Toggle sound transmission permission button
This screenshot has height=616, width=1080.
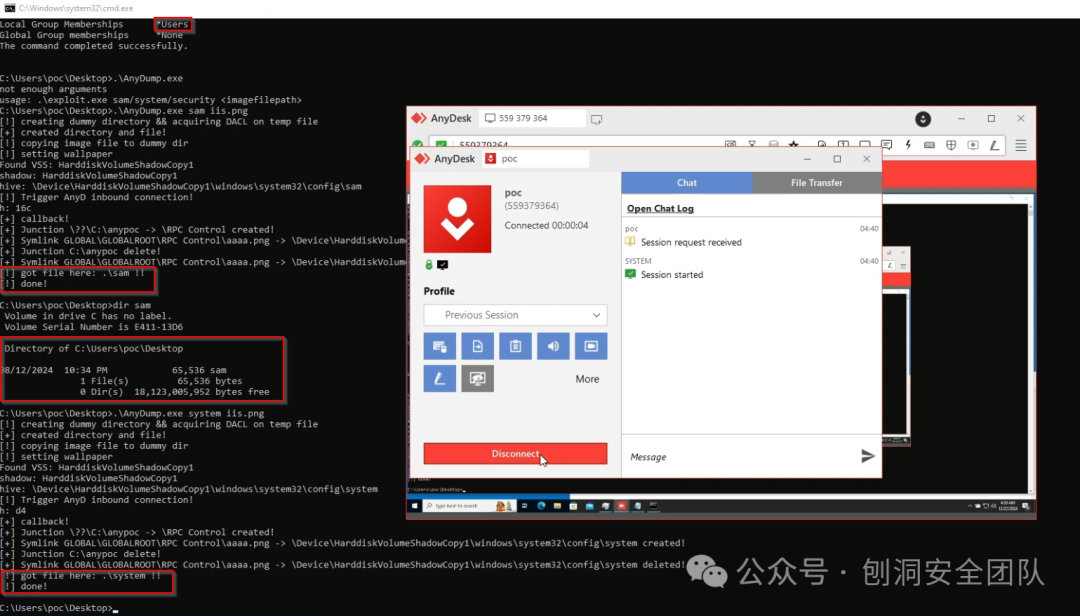click(x=553, y=346)
